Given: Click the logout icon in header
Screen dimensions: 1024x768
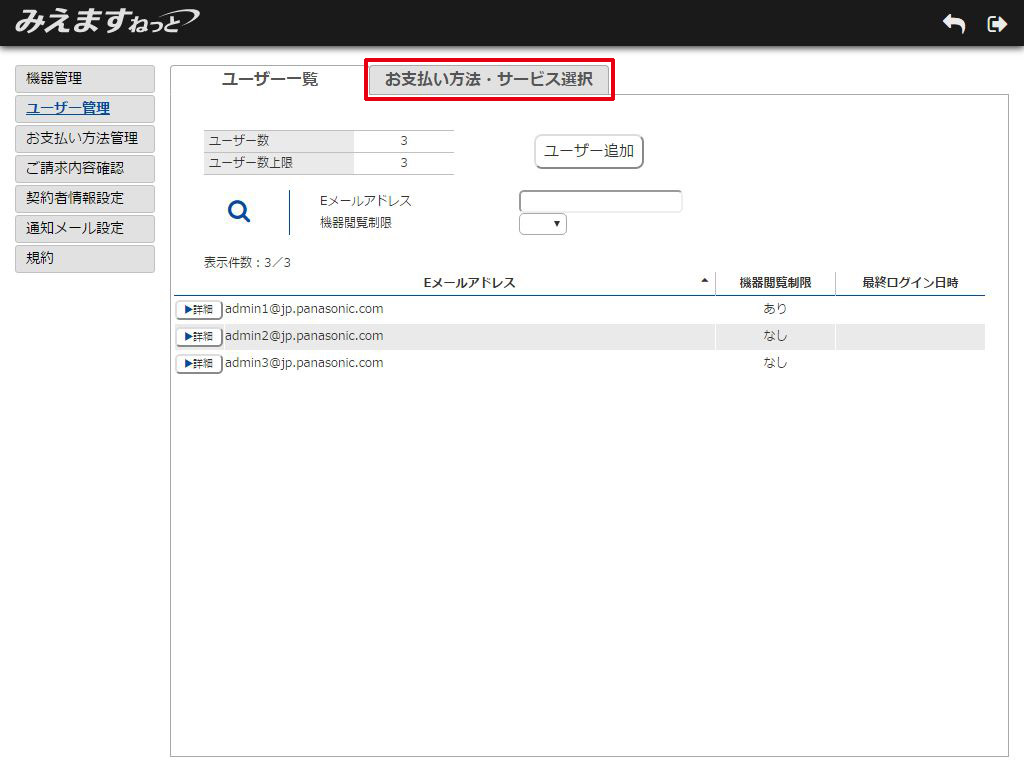Looking at the screenshot, I should [x=996, y=24].
